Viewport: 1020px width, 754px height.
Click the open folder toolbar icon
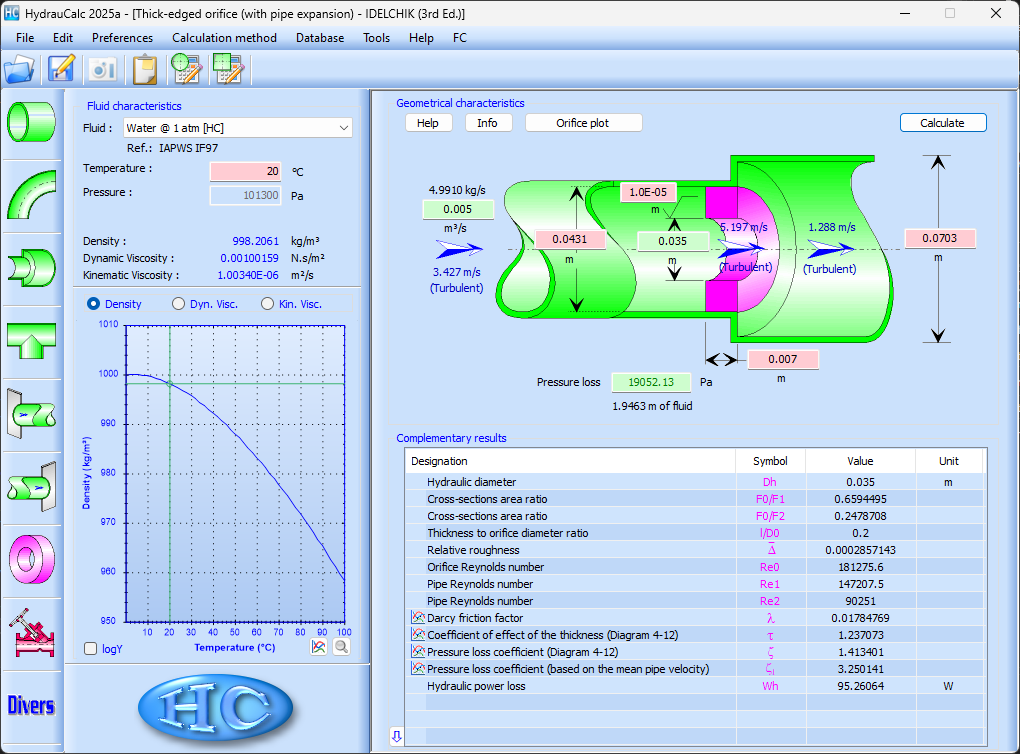click(19, 69)
